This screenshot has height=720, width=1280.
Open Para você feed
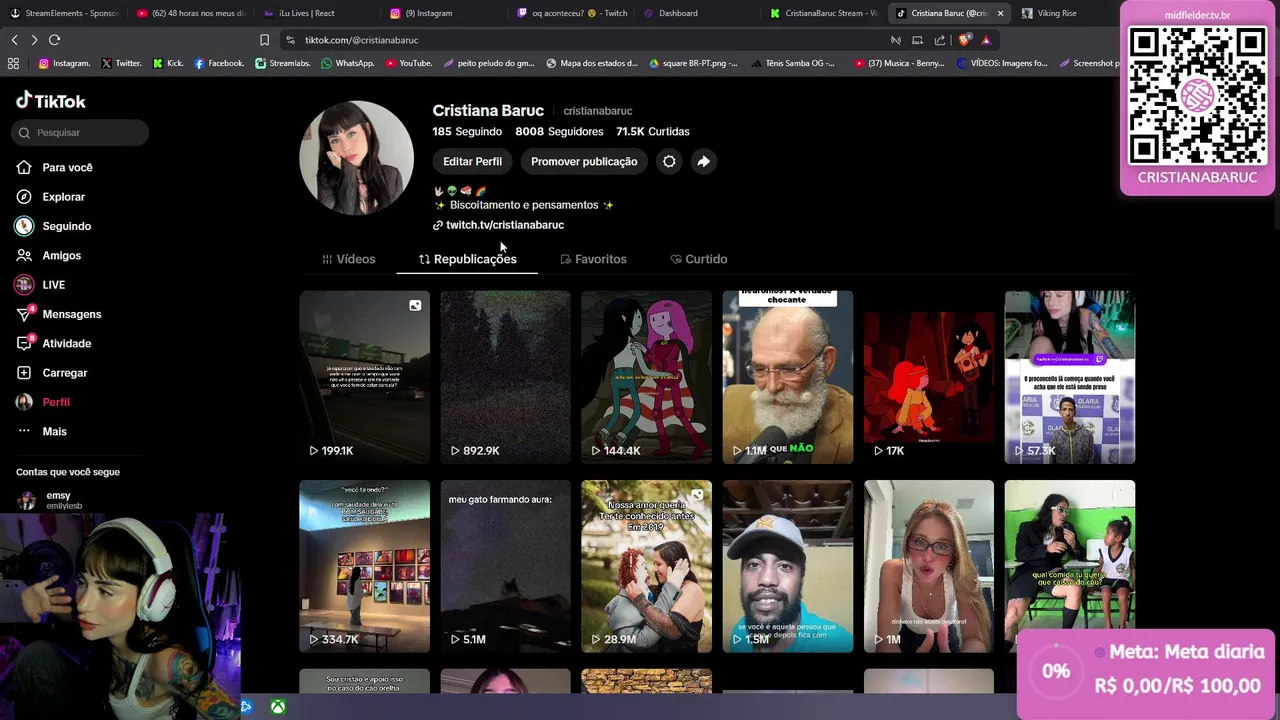coord(55,167)
